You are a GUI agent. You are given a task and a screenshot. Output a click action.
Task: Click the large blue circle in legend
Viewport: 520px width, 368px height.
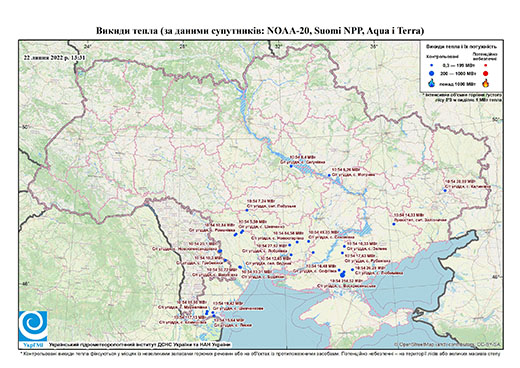[432, 74]
